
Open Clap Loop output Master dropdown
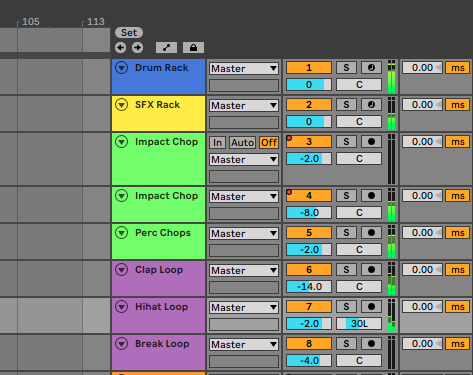pos(244,271)
